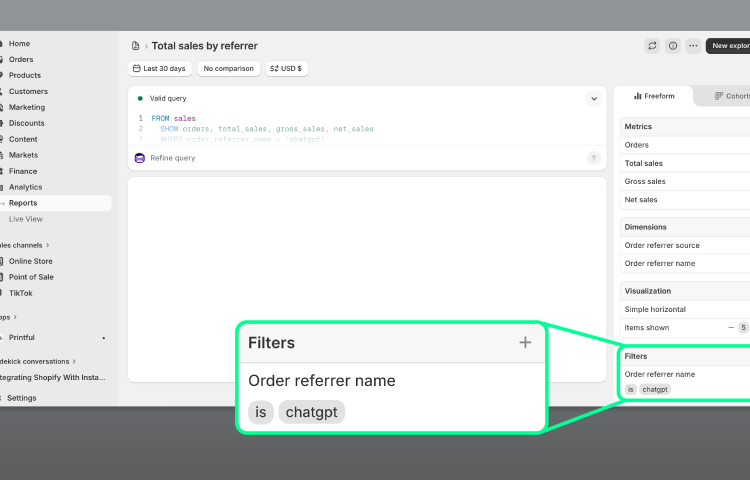
Task: Open the three-dot more actions menu
Action: tap(693, 46)
